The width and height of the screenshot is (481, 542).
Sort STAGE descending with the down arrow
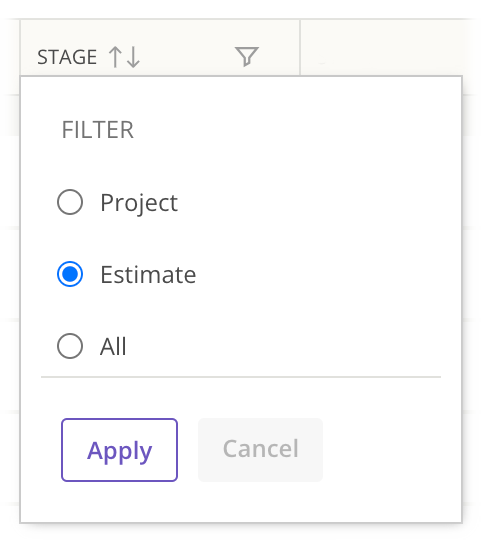133,57
